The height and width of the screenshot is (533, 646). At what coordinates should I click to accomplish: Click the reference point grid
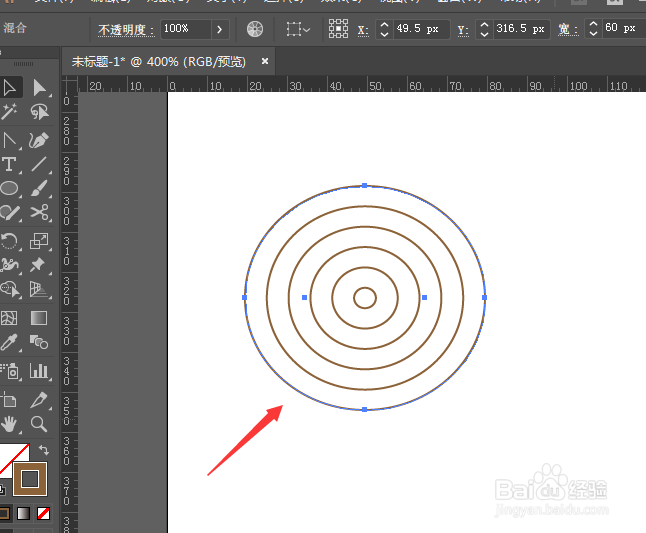coord(338,29)
